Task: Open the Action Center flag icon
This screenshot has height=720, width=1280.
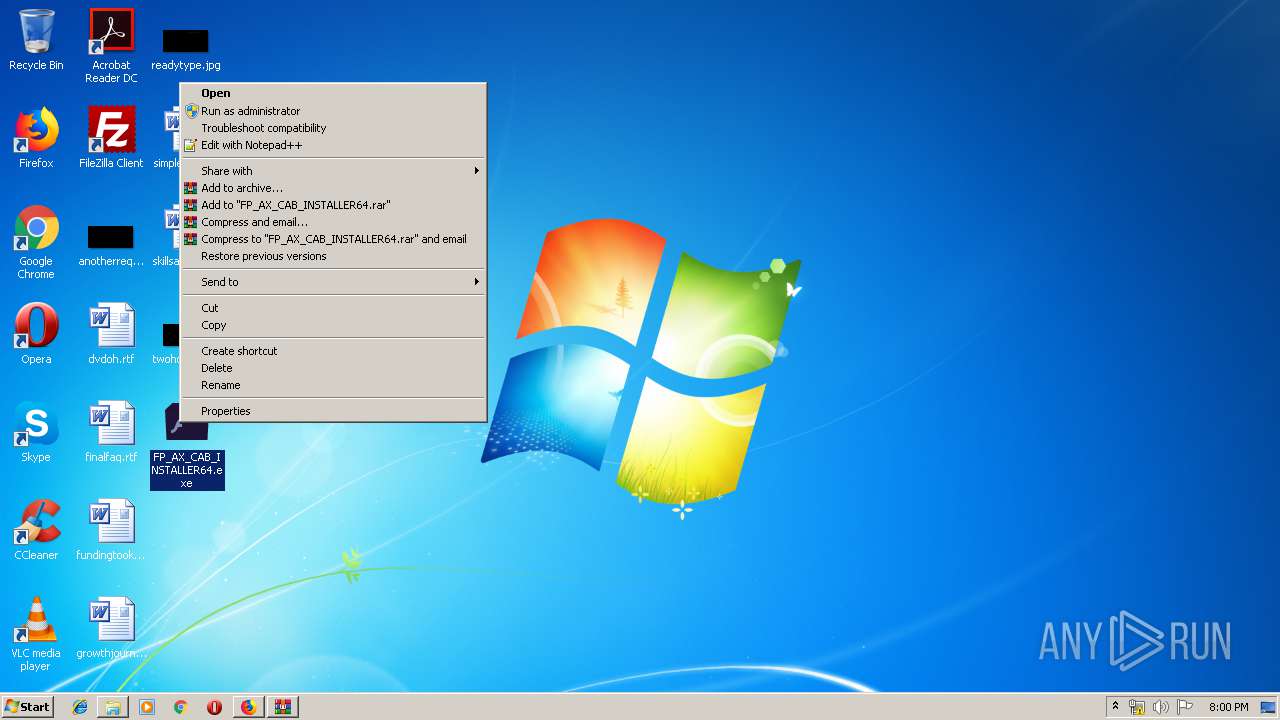Action: coord(1185,707)
